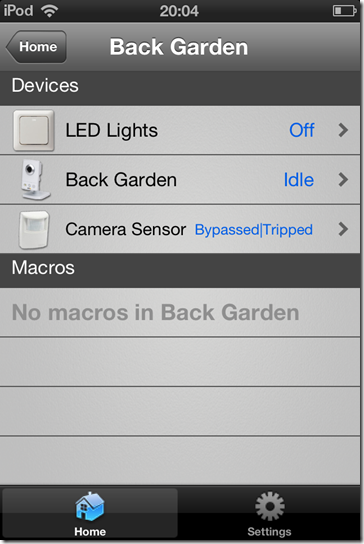364x544 pixels.
Task: Select the LED Lights device name
Action: point(112,130)
